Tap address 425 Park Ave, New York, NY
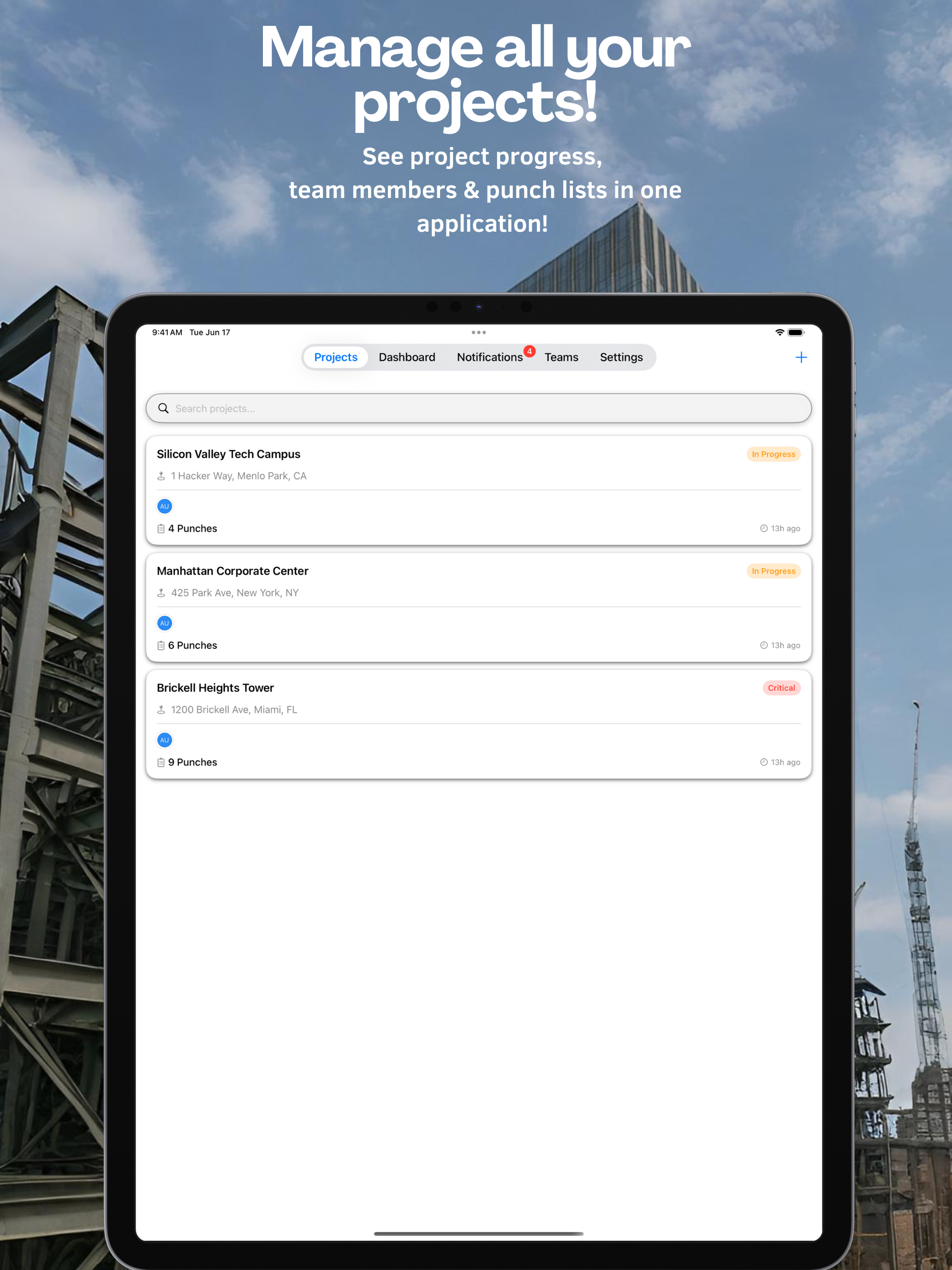Image resolution: width=952 pixels, height=1270 pixels. click(x=235, y=593)
